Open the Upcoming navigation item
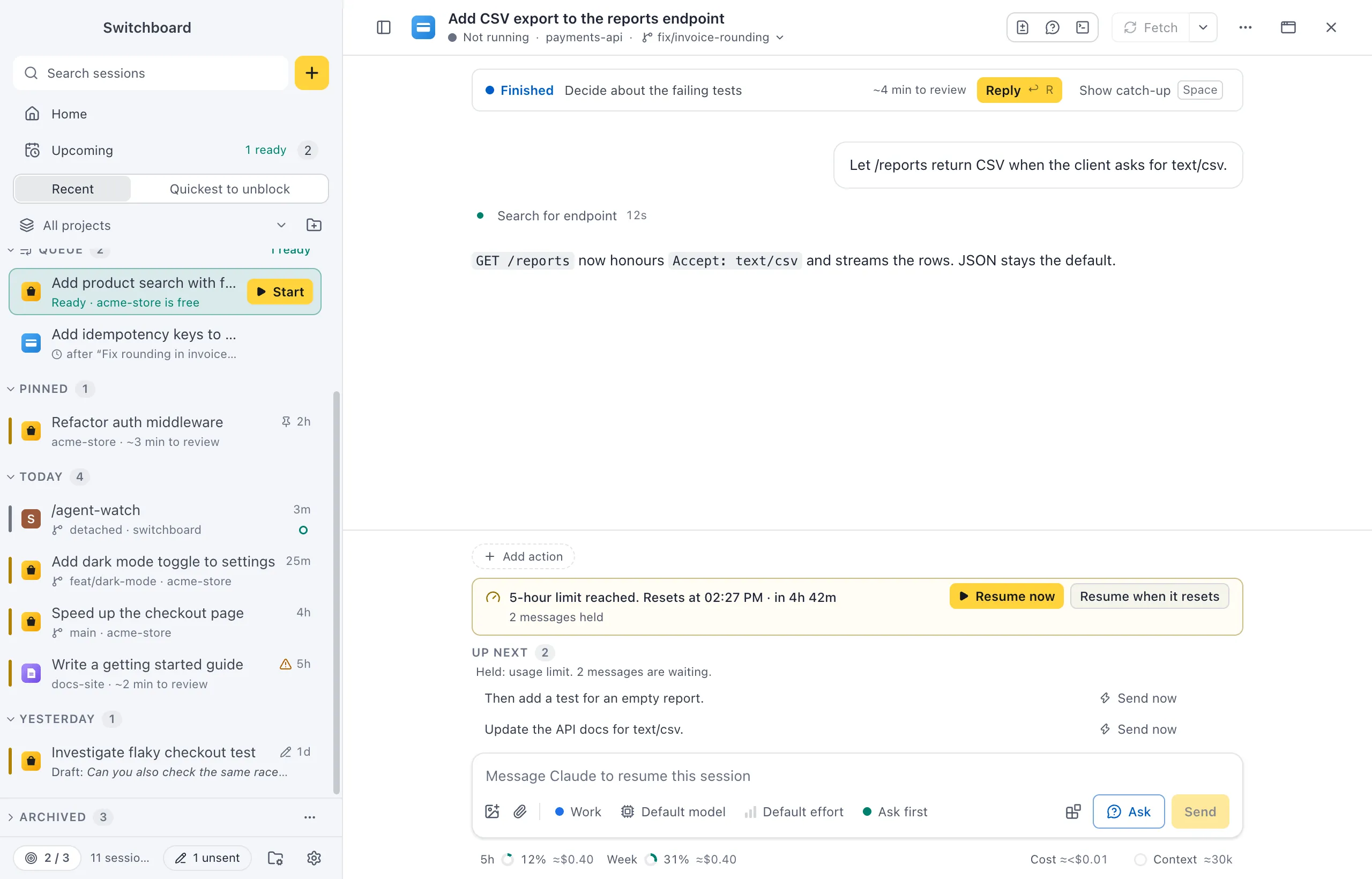1372x879 pixels. 170,150
